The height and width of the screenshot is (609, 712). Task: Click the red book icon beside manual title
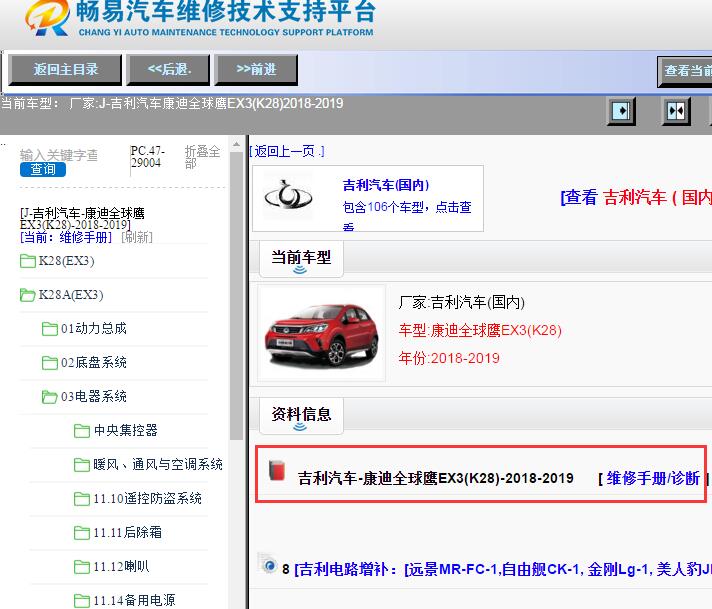(279, 471)
